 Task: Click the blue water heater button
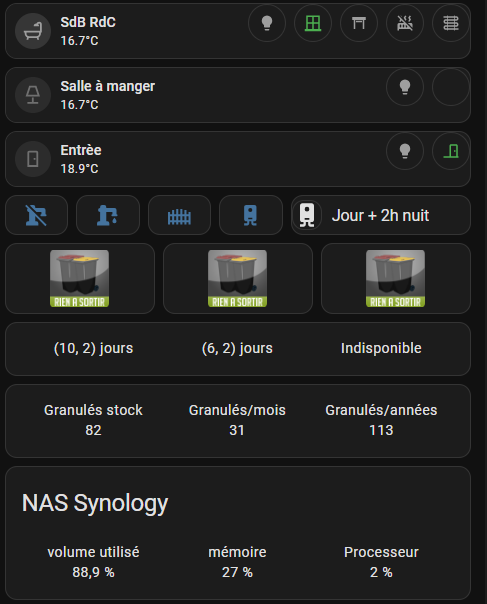[x=251, y=215]
